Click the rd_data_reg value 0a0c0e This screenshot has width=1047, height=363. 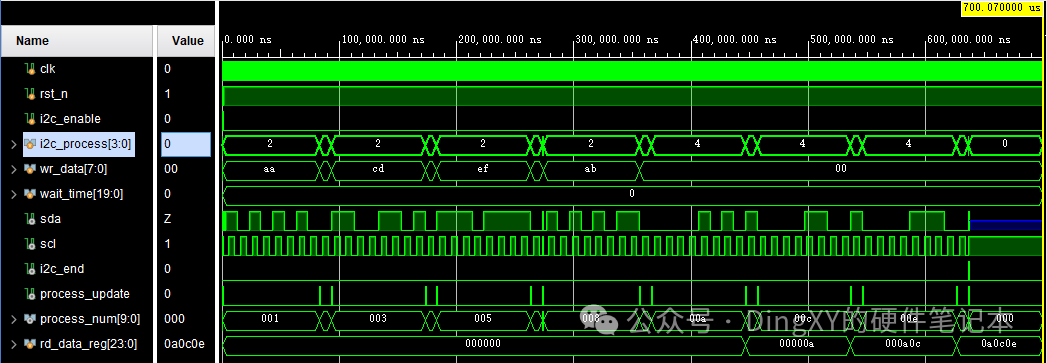coord(184,344)
